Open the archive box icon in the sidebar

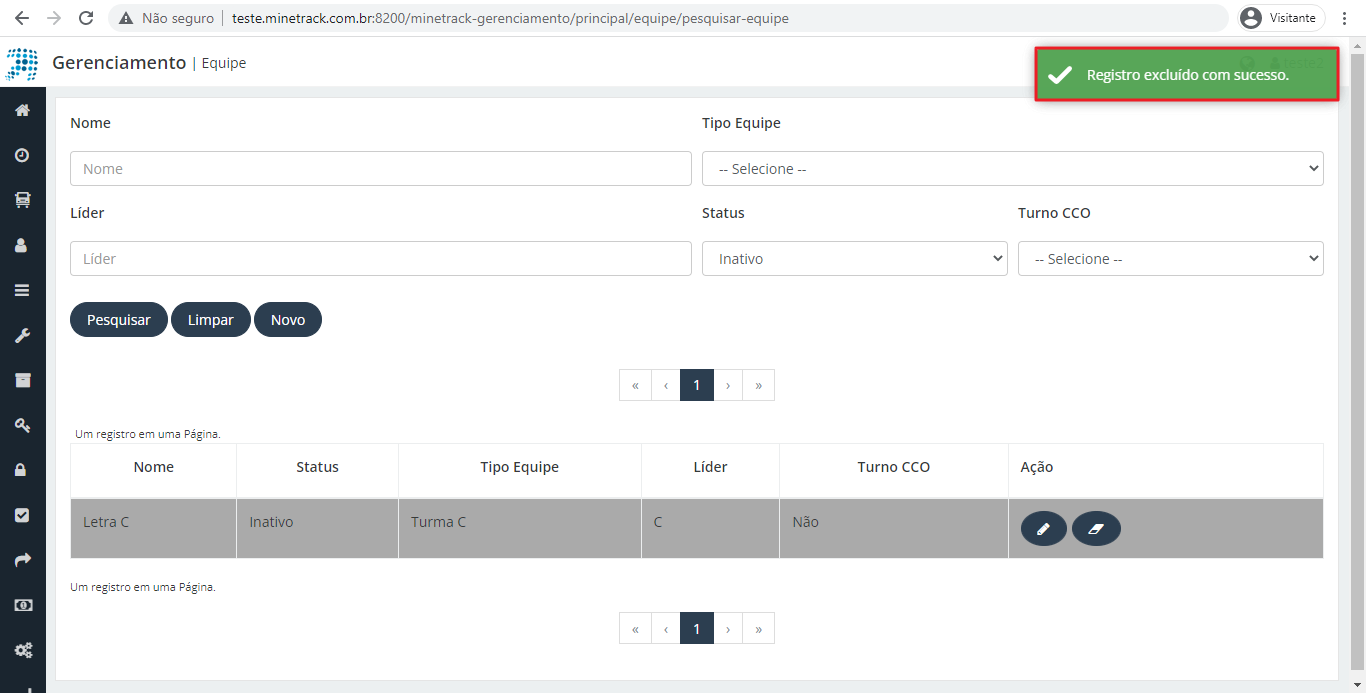coord(22,380)
